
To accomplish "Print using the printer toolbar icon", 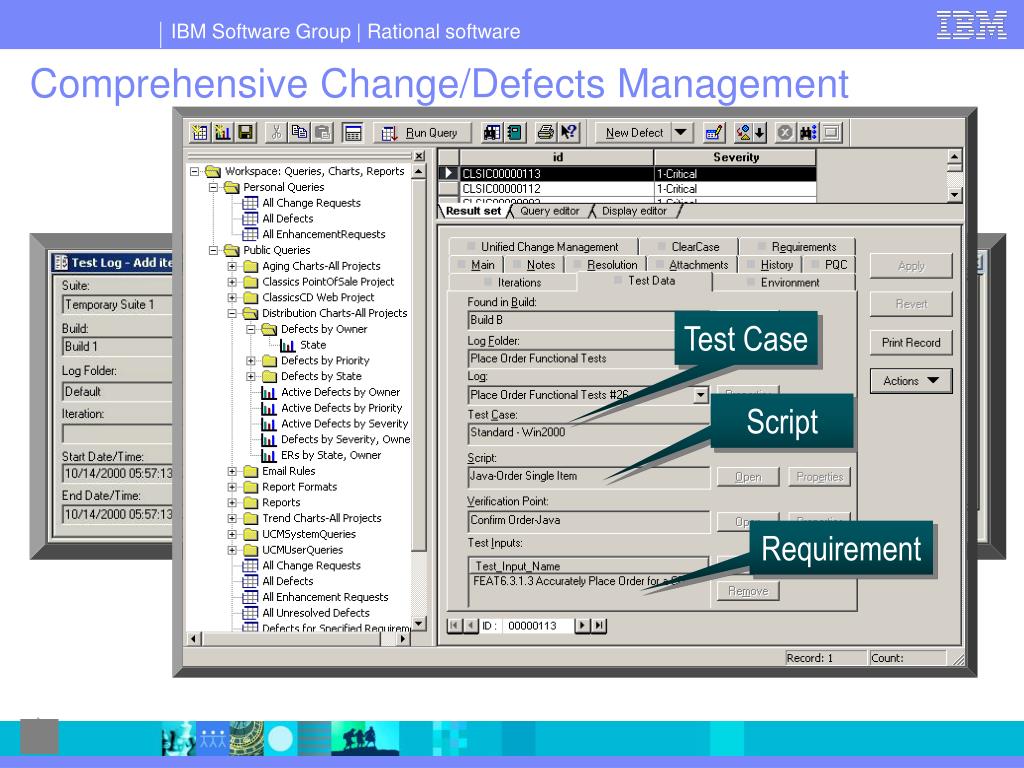I will pos(545,133).
